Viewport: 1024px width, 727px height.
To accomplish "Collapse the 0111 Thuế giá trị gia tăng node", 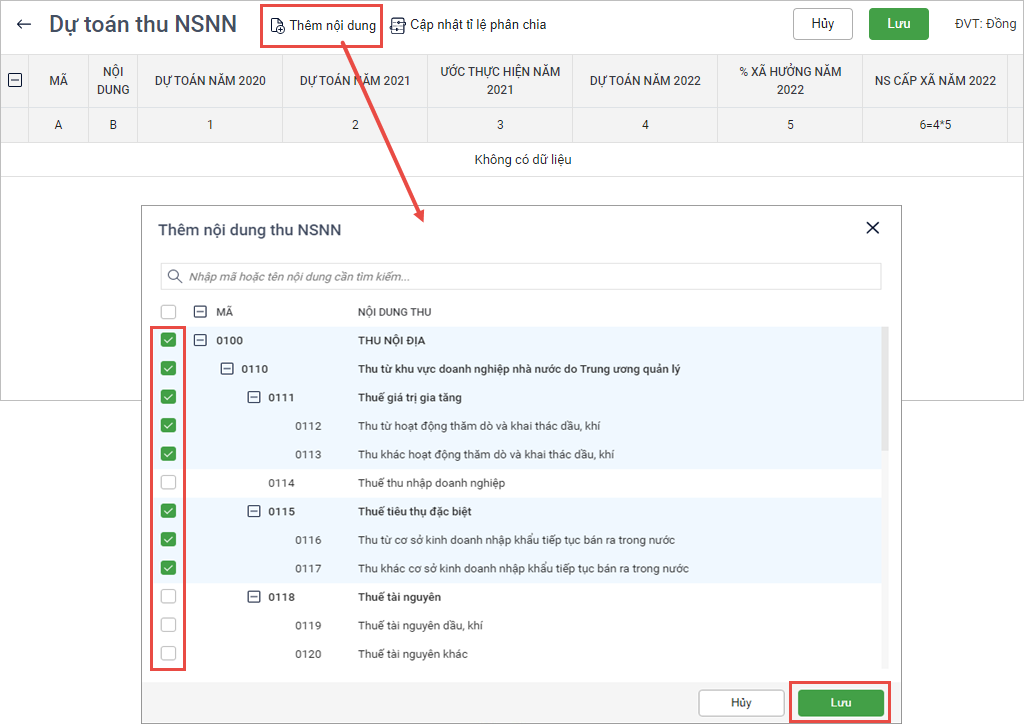I will (x=253, y=397).
